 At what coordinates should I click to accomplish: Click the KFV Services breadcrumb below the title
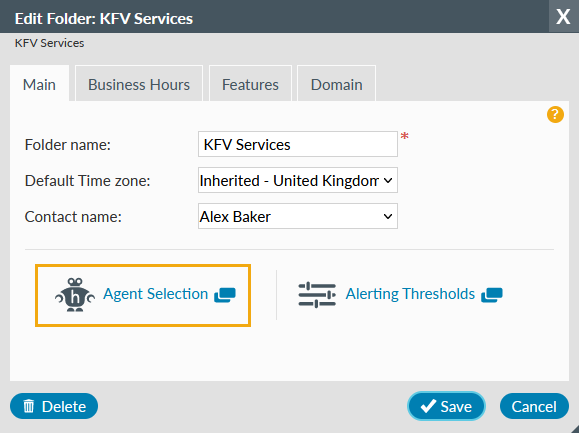(x=49, y=43)
